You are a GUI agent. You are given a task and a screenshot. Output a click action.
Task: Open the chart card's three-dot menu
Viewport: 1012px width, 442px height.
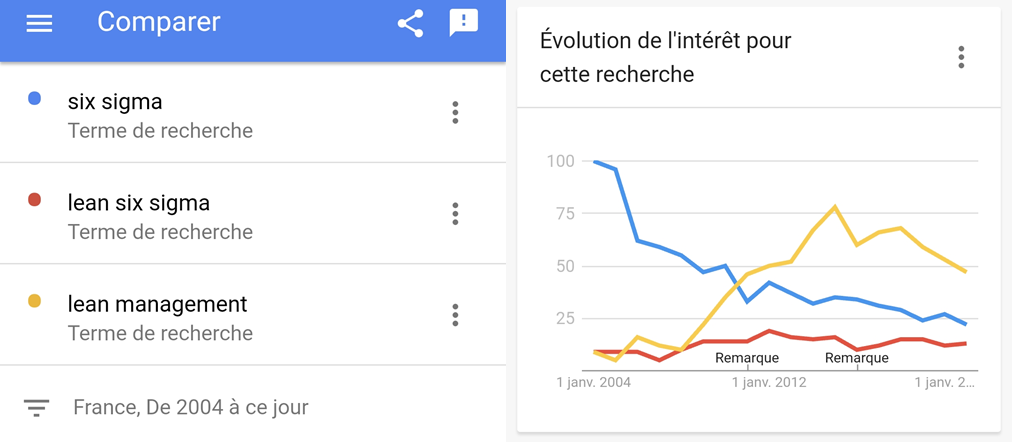[x=961, y=57]
